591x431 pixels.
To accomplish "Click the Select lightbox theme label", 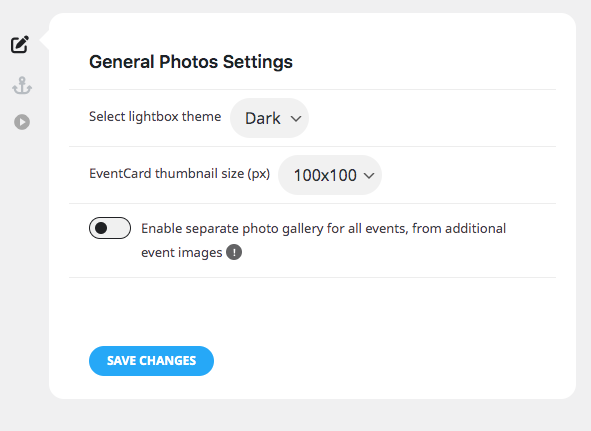I will point(155,117).
